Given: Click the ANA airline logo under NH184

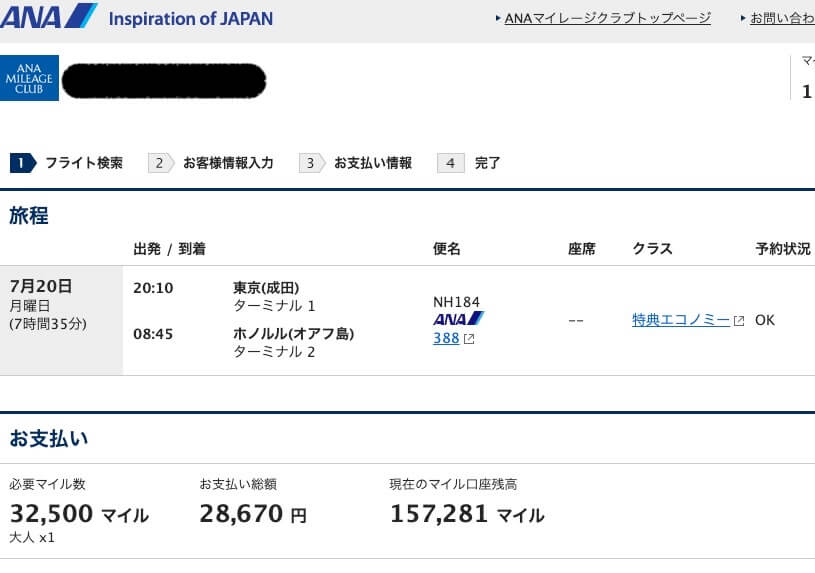Looking at the screenshot, I should 458,319.
